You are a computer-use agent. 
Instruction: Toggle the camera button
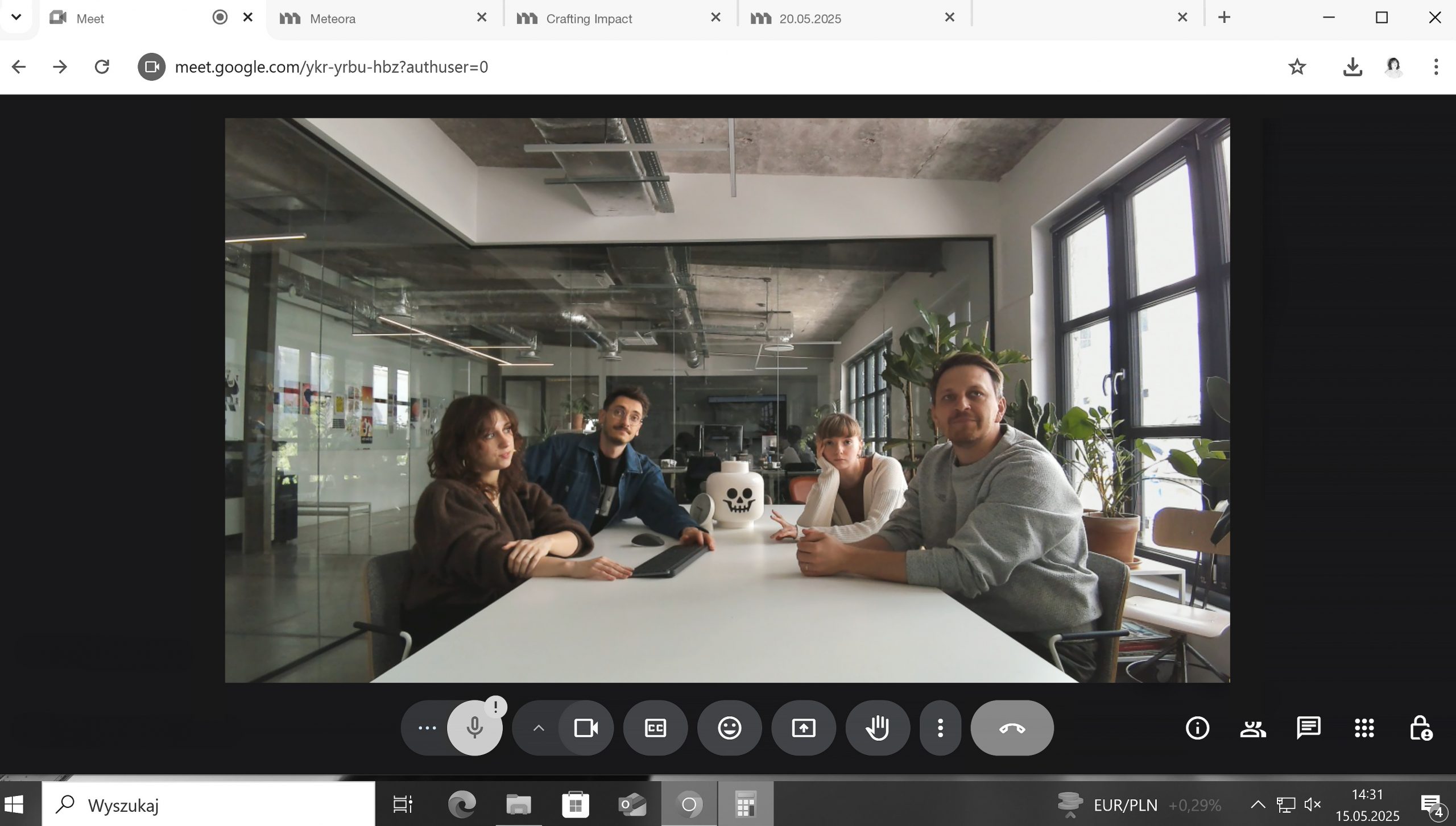coord(586,728)
